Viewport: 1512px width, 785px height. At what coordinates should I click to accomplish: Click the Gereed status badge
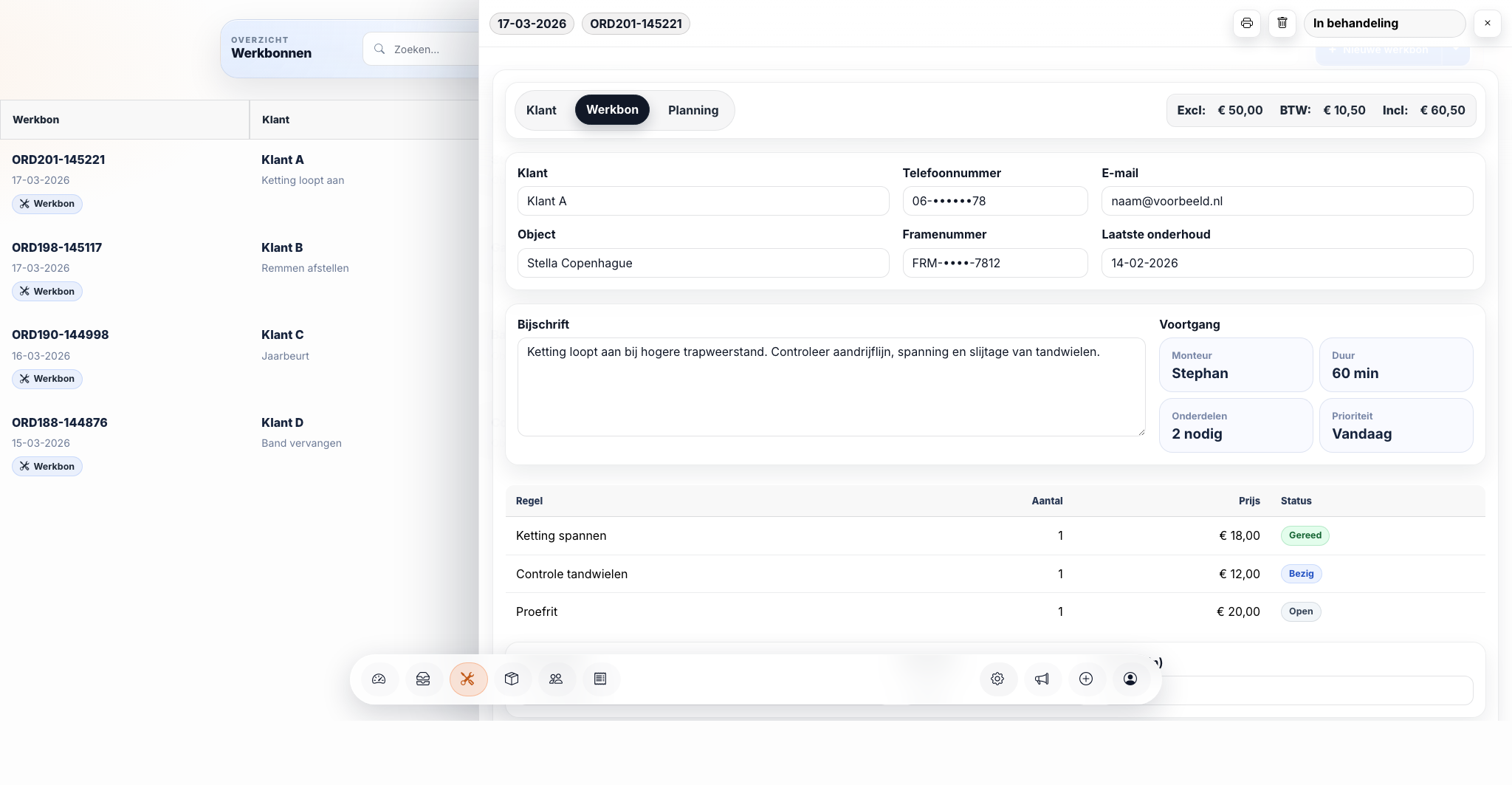coord(1305,535)
